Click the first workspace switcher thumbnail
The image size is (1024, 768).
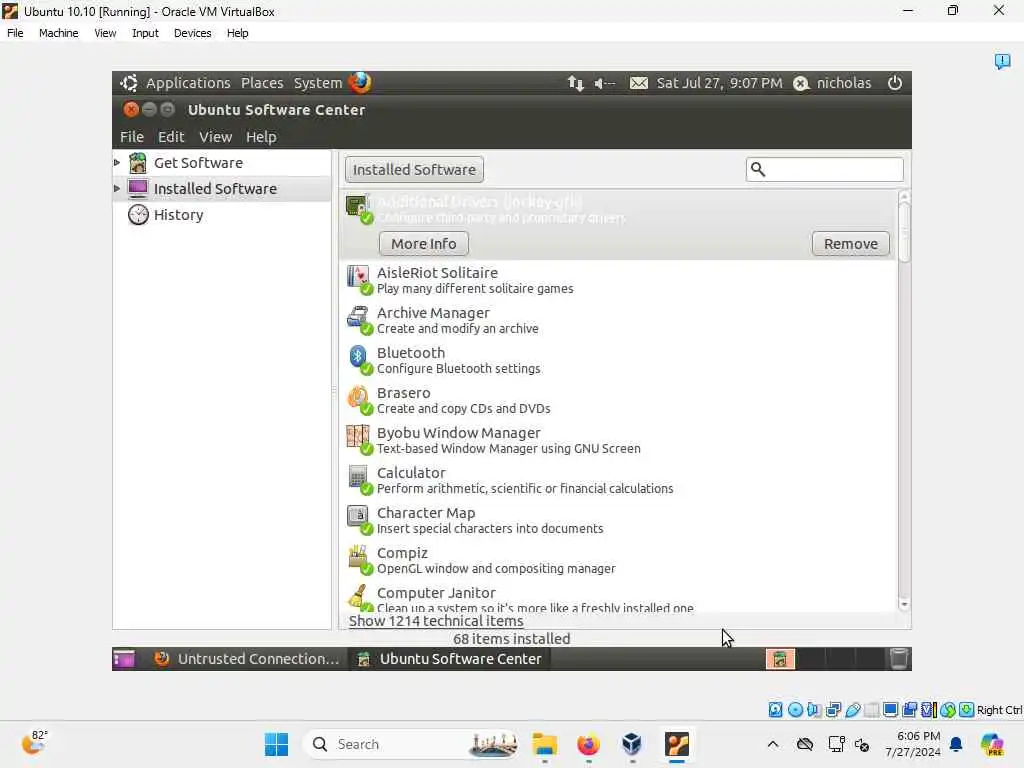[x=780, y=659]
